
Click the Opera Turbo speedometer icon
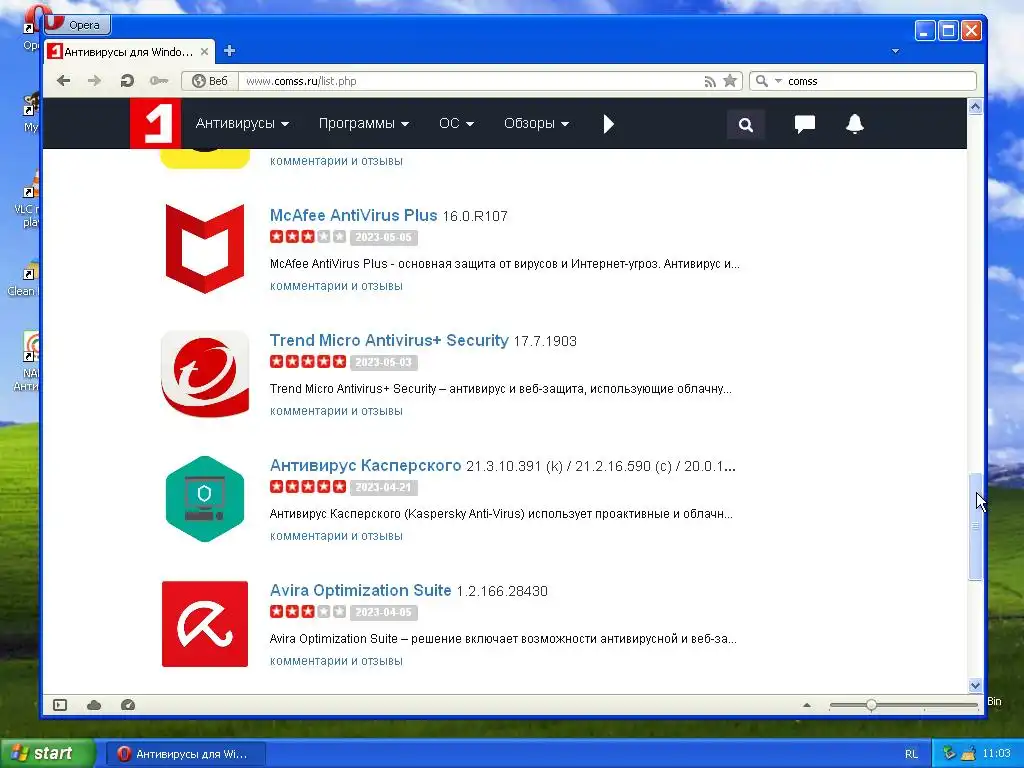pyautogui.click(x=128, y=705)
